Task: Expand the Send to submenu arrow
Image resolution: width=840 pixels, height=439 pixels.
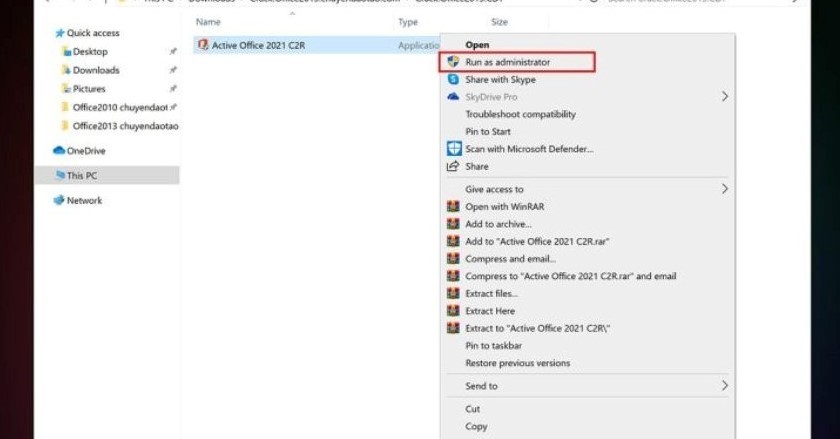Action: (x=724, y=385)
